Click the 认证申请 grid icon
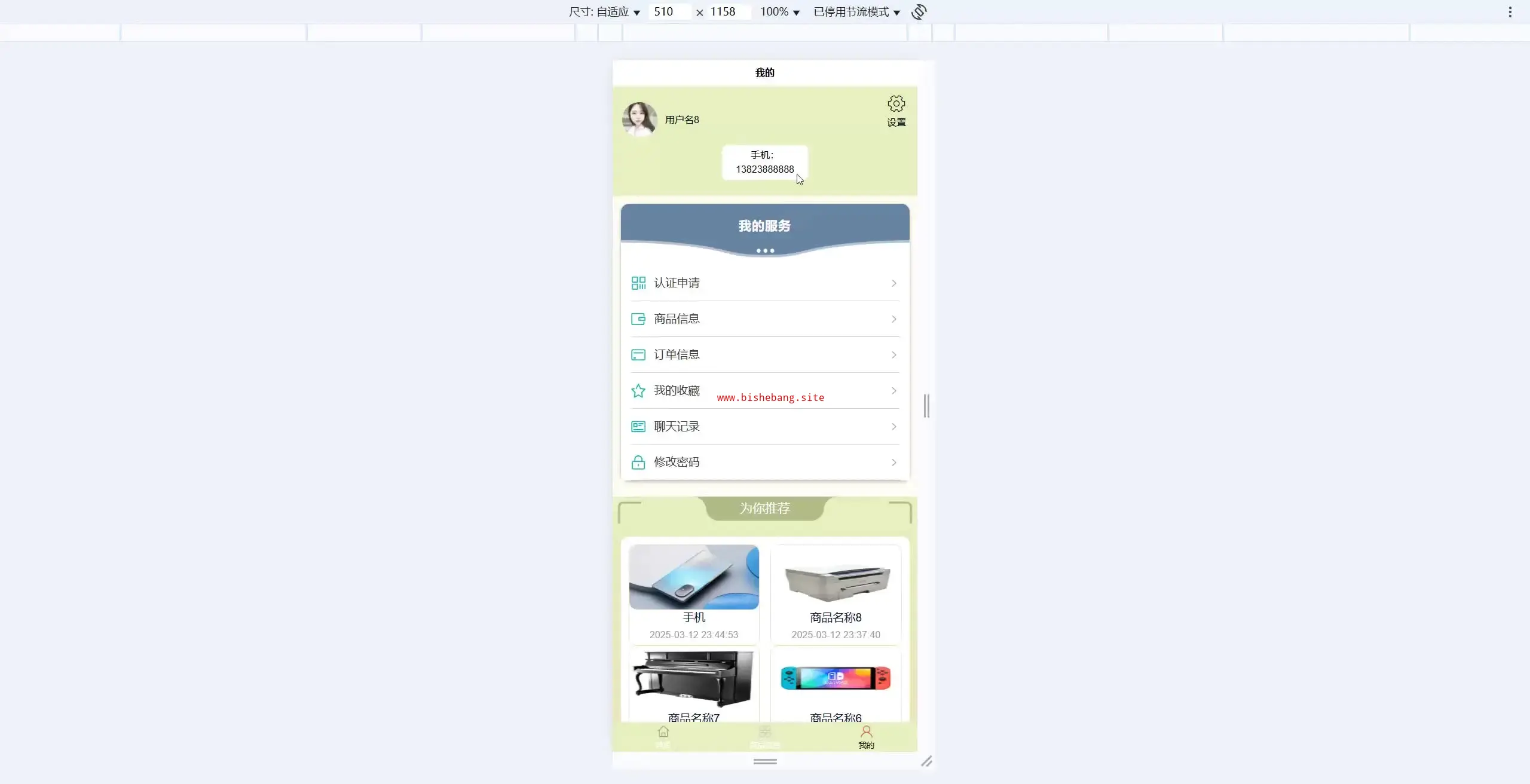Image resolution: width=1530 pixels, height=784 pixels. click(x=638, y=283)
